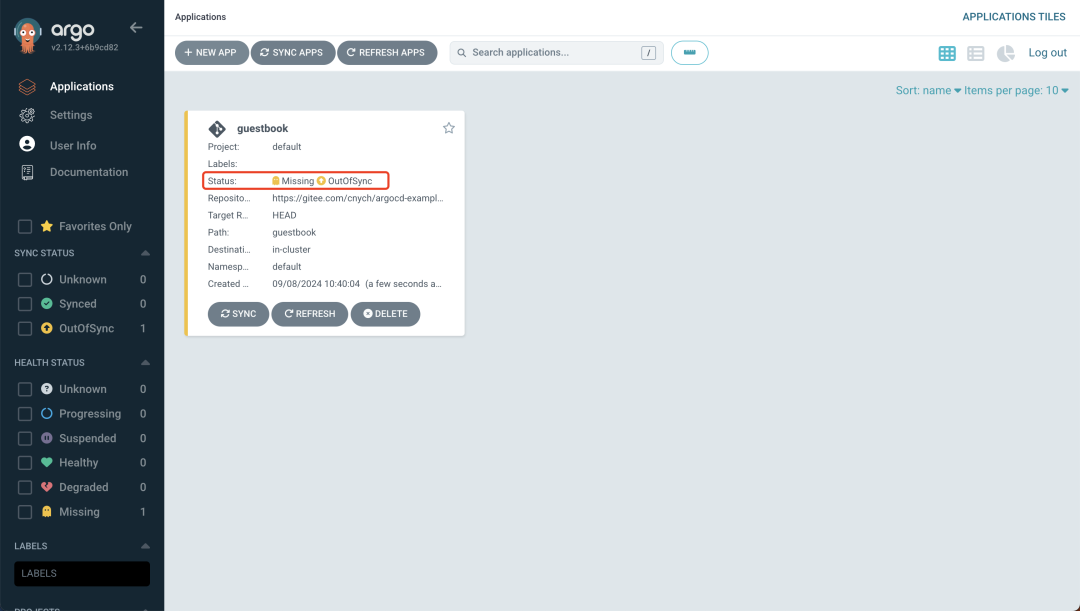1080x611 pixels.
Task: Click the Healthy green heart icon
Action: [x=47, y=463]
